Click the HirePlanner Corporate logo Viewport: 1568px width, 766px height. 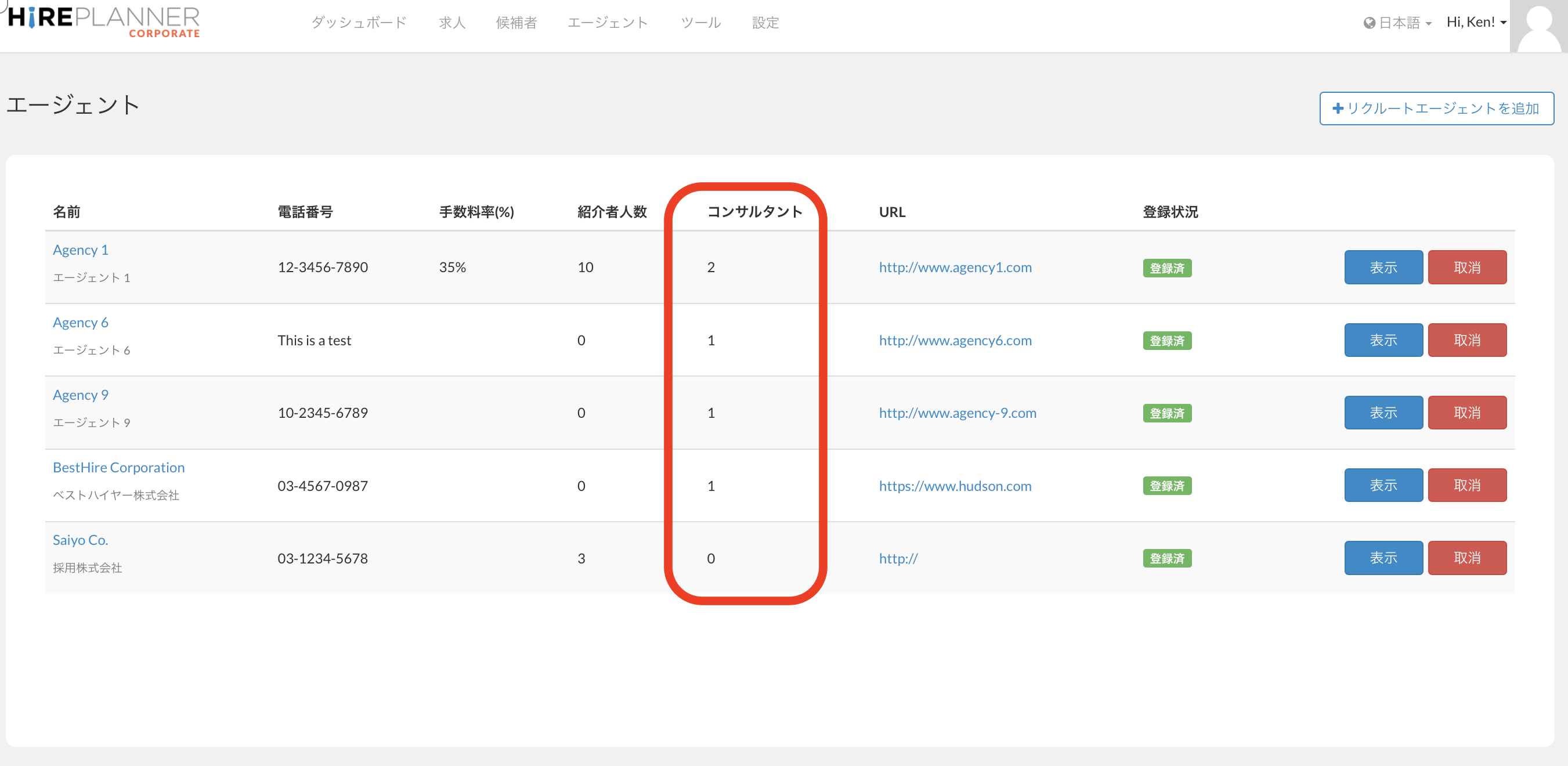point(103,22)
